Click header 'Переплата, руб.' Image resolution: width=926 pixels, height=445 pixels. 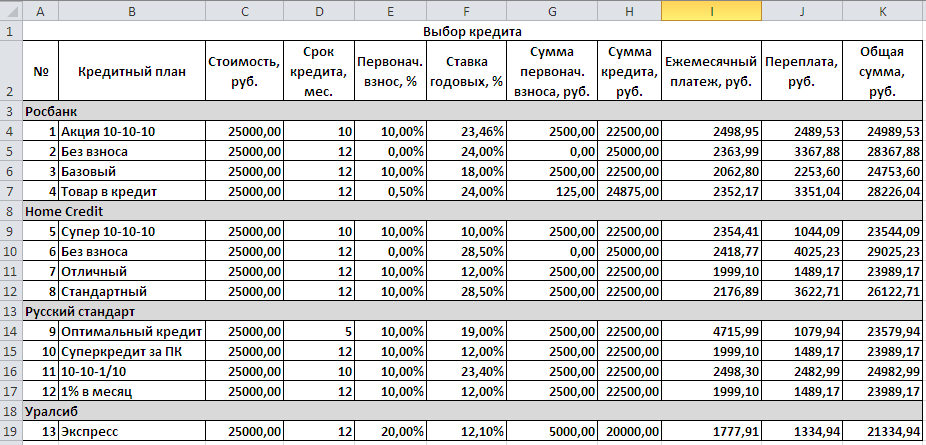coord(801,71)
